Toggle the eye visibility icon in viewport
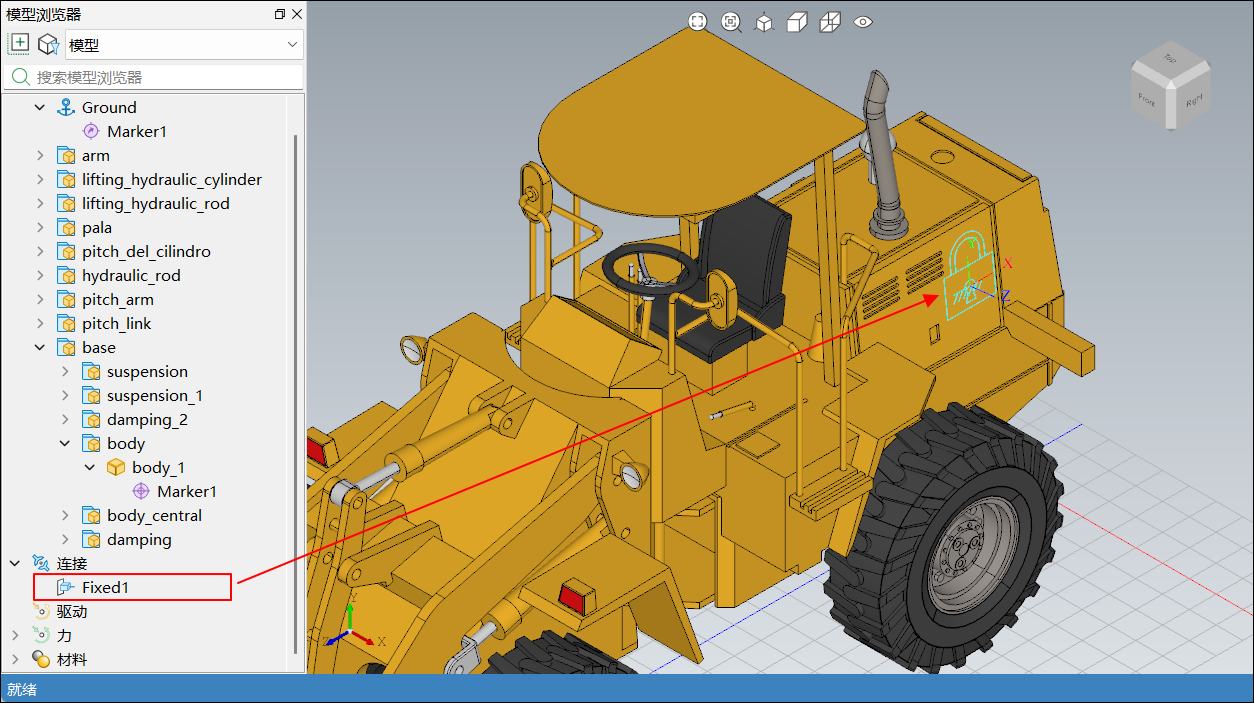The image size is (1254, 703). (x=864, y=22)
